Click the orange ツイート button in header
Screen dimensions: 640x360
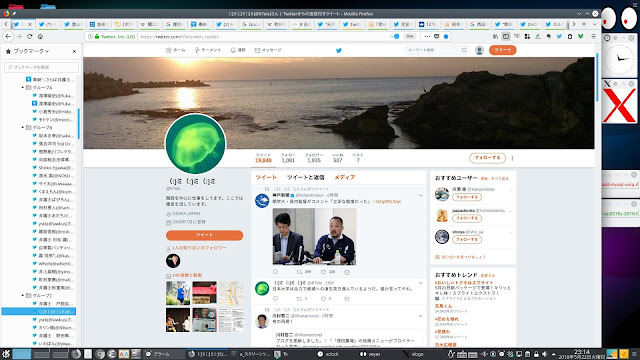pyautogui.click(x=502, y=50)
